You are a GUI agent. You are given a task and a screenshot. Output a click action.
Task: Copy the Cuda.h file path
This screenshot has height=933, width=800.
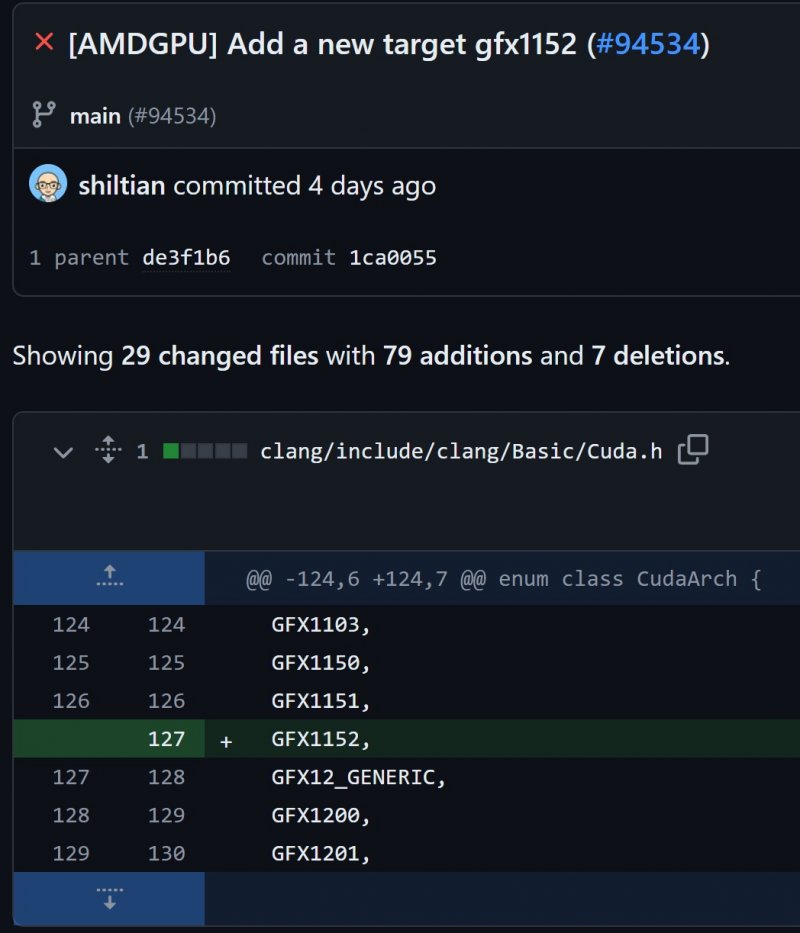(693, 451)
